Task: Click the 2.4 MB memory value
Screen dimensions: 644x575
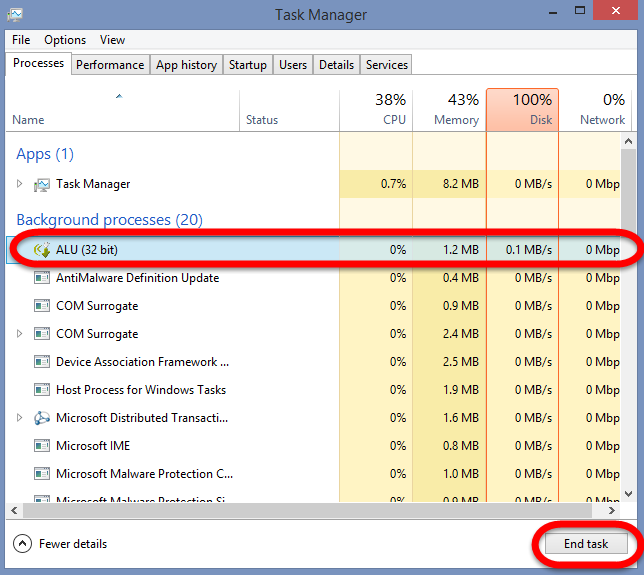Action: click(x=461, y=334)
